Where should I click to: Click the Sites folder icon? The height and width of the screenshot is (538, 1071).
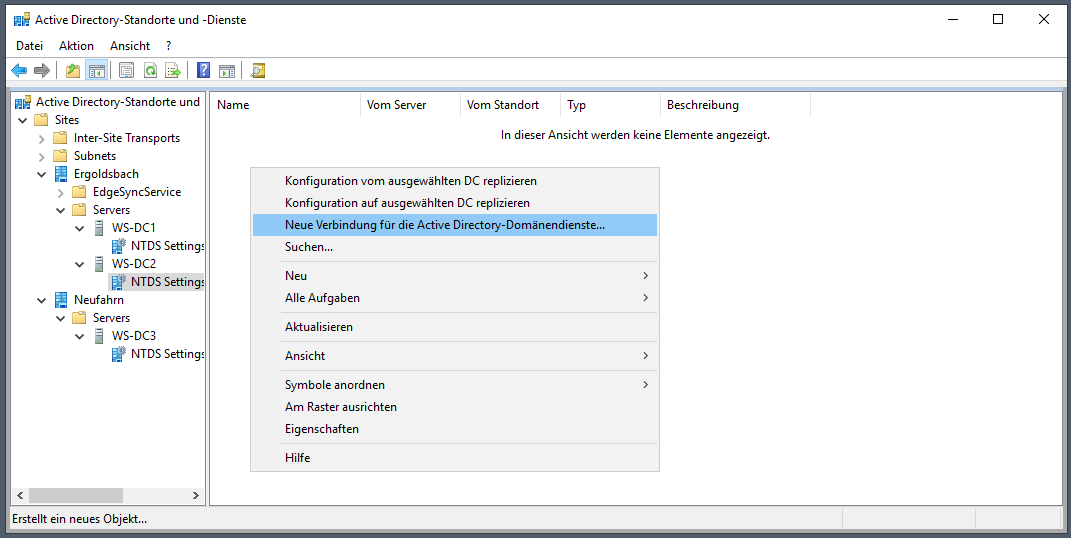pos(42,119)
